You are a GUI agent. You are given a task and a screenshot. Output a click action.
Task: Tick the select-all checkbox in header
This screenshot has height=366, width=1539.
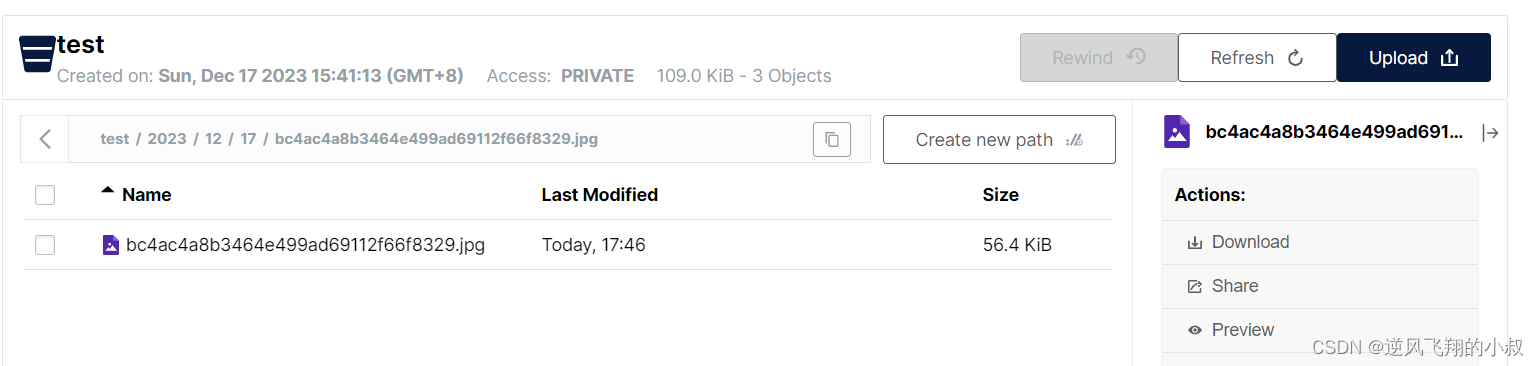click(x=45, y=195)
